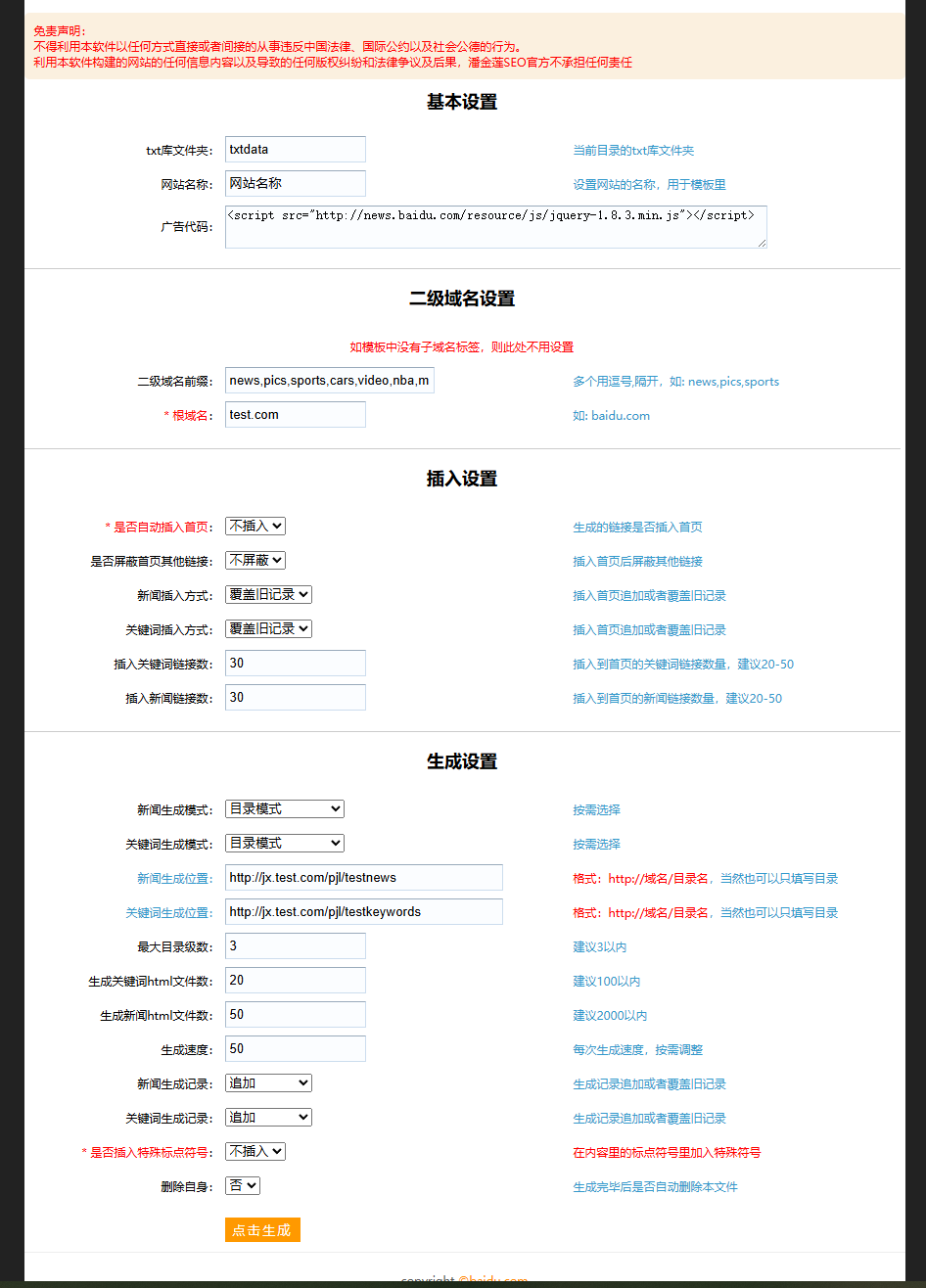Open the 关键词生成记录 dropdown

click(267, 1117)
